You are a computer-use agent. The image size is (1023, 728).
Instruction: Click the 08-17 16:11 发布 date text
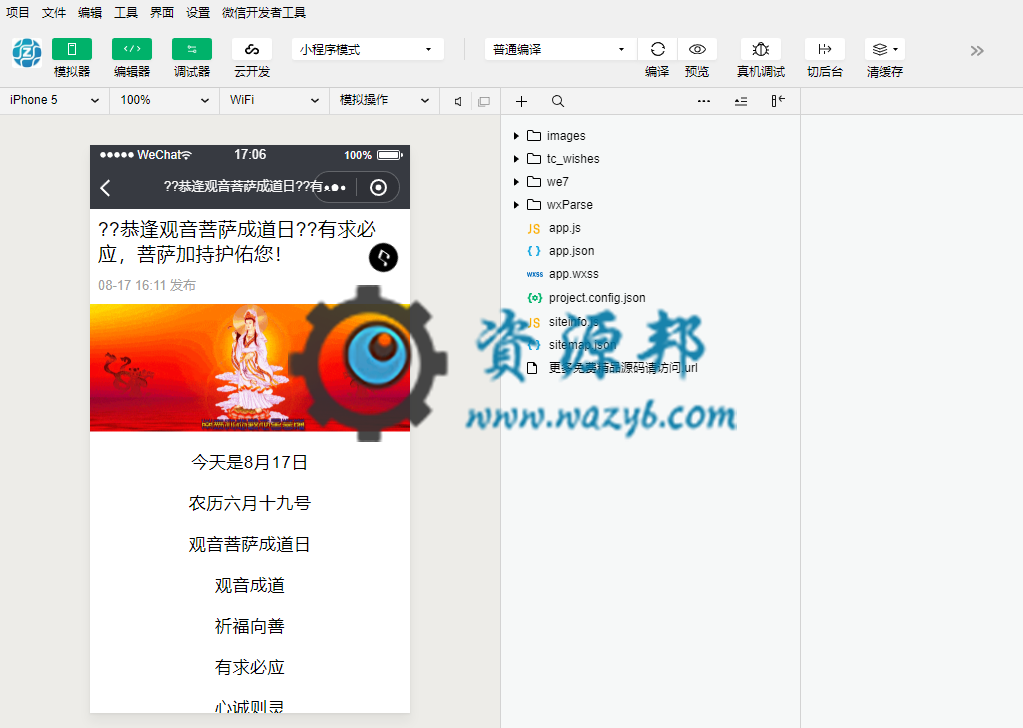point(147,285)
